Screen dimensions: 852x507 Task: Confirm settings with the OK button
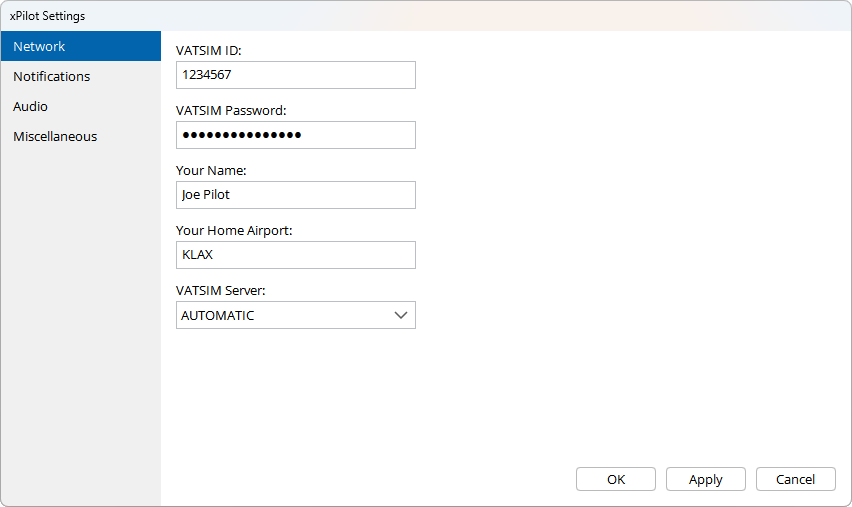pyautogui.click(x=616, y=479)
